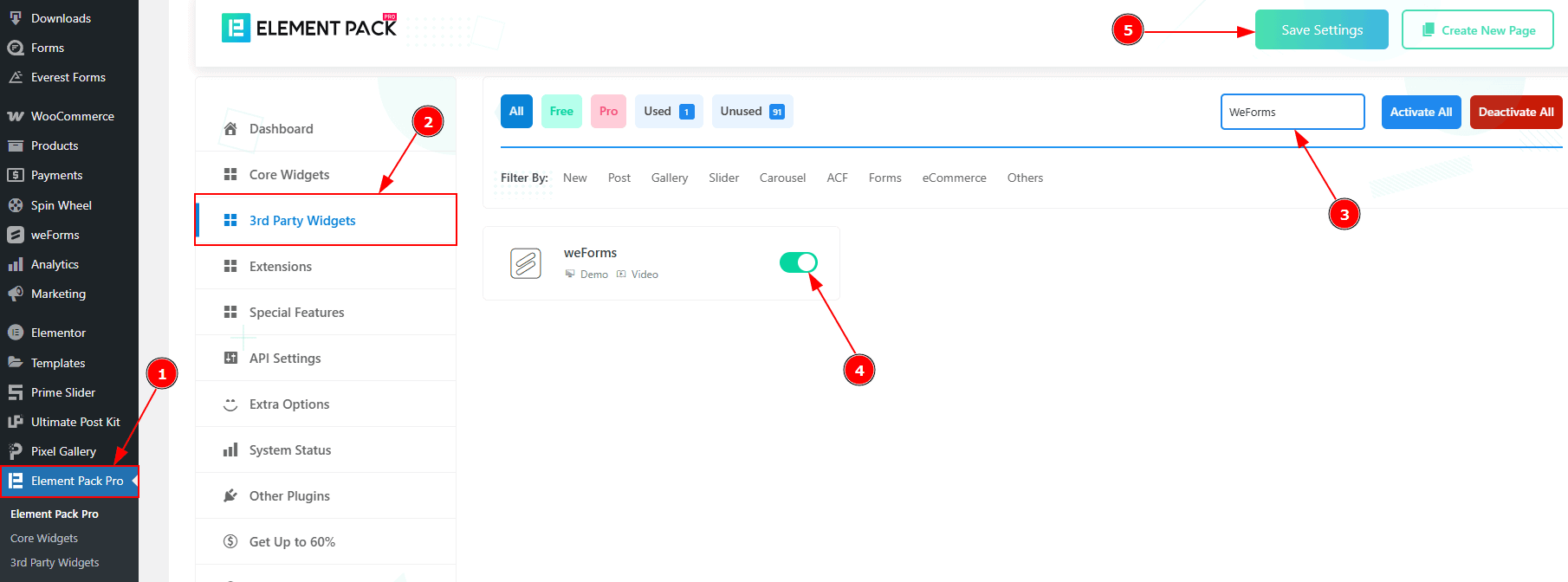Filter widgets by ACF
1568x582 pixels.
837,178
